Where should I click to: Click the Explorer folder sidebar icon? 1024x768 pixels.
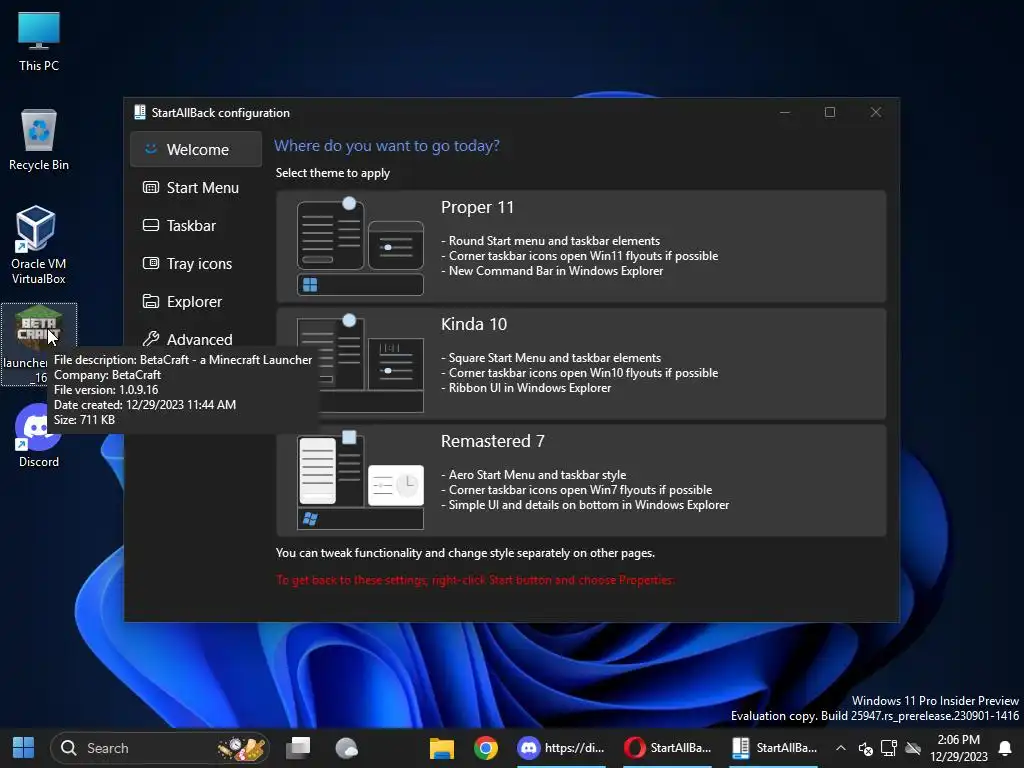[151, 301]
